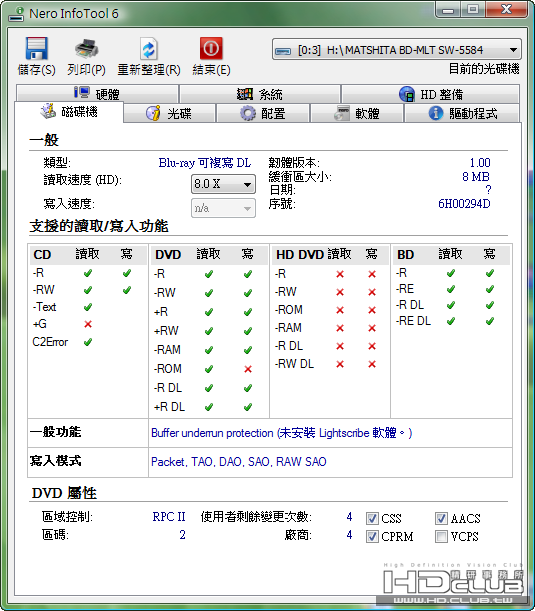Screen dimensions: 535x611
Task: Click the DVD -ROM write red cross
Action: coord(248,369)
